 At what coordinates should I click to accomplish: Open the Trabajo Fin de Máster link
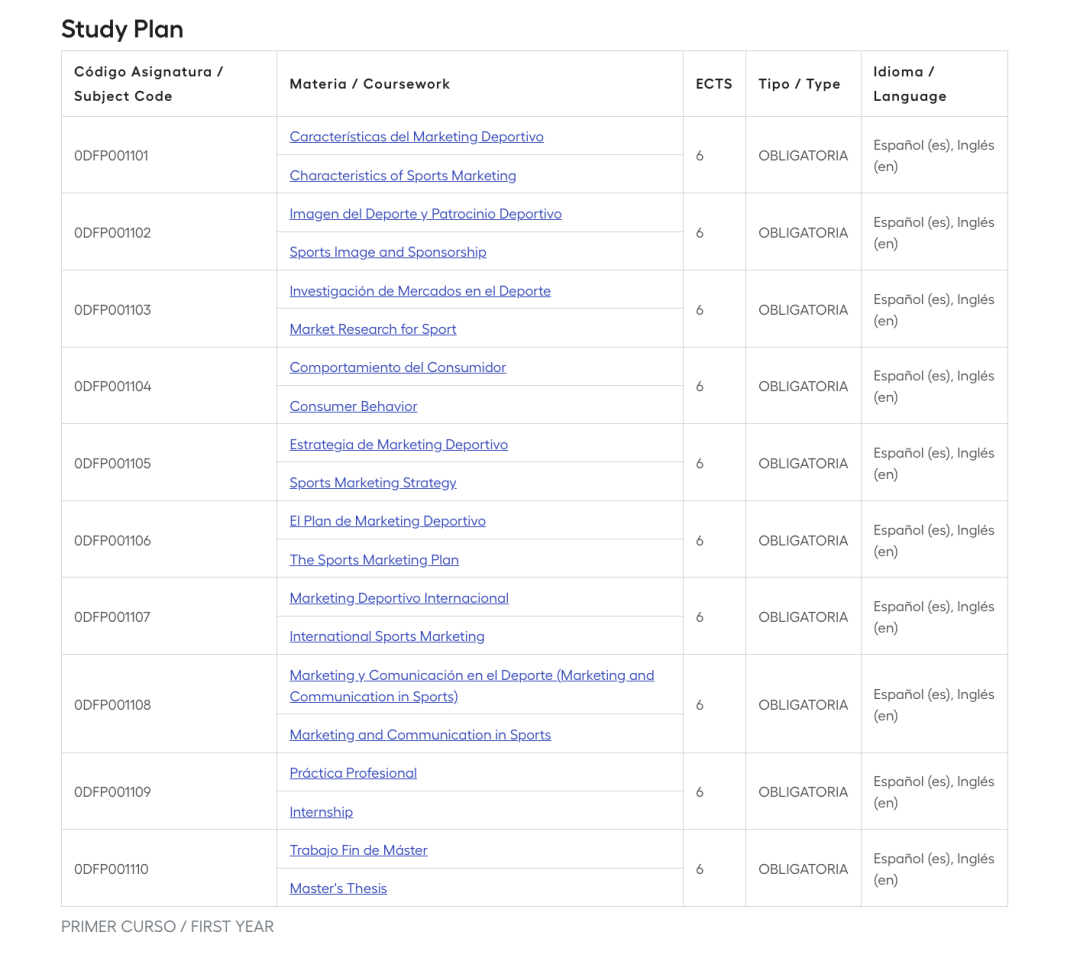point(358,850)
